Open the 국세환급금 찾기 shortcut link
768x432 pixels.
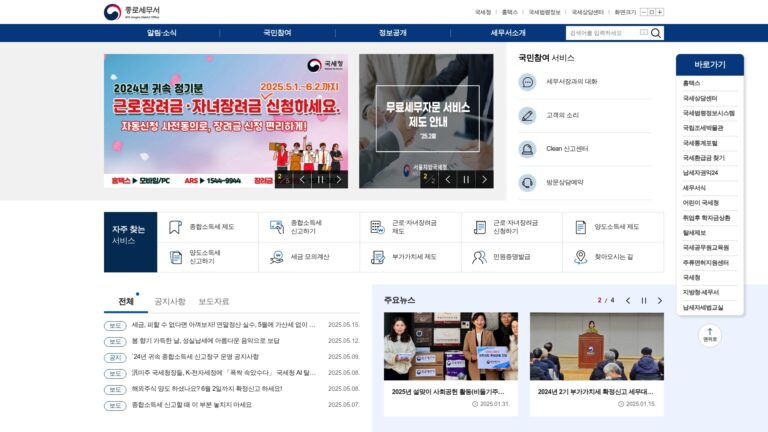(703, 158)
